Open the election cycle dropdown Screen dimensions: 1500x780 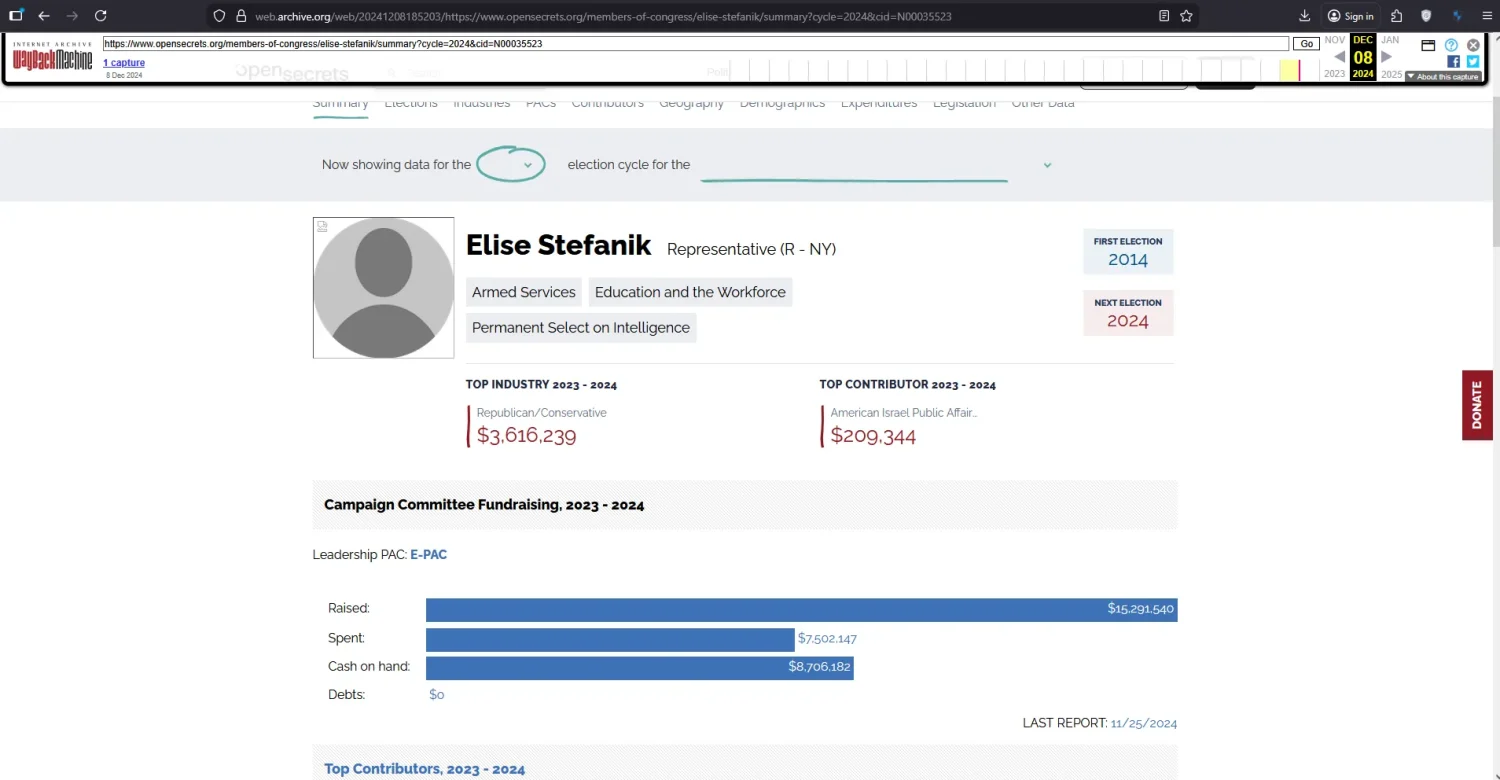tap(511, 165)
